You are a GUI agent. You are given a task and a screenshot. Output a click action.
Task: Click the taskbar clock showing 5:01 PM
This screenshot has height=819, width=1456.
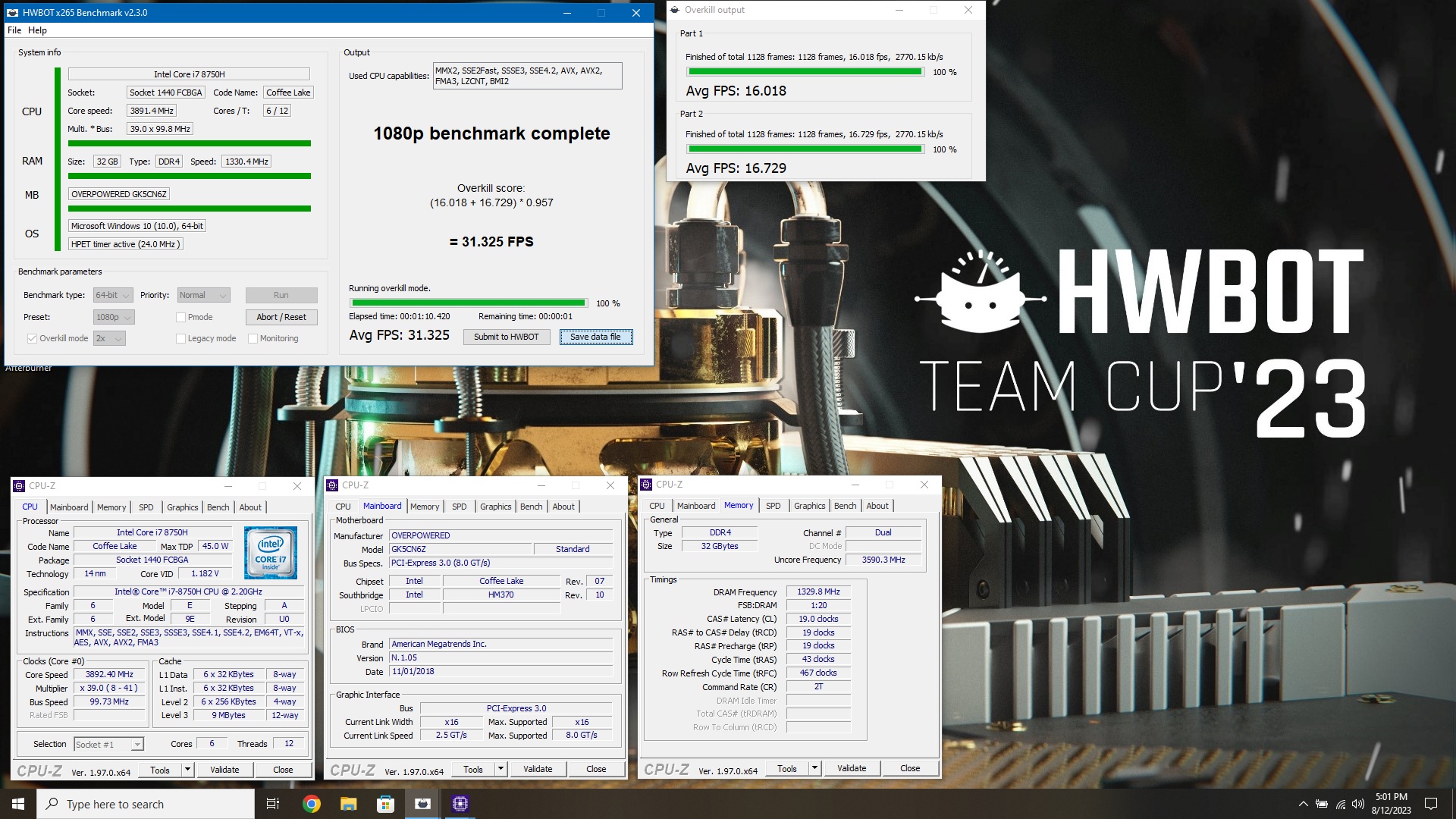[x=1391, y=804]
